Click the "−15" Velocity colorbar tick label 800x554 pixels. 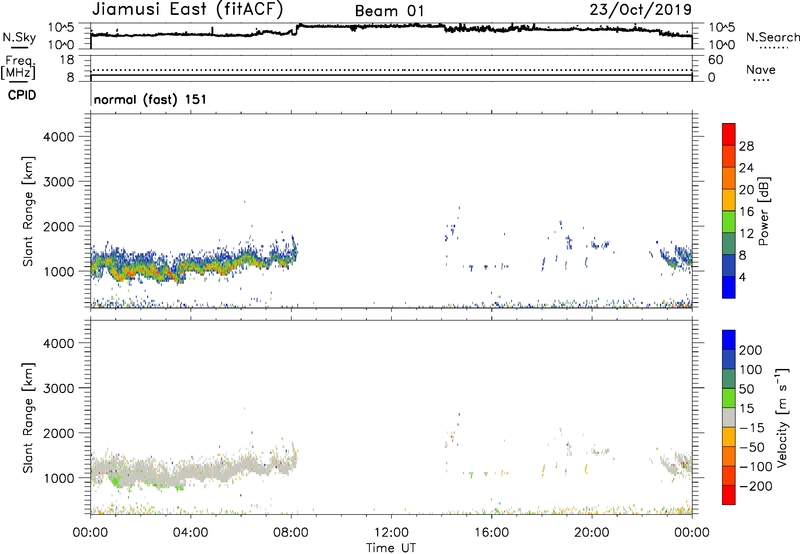pyautogui.click(x=752, y=427)
